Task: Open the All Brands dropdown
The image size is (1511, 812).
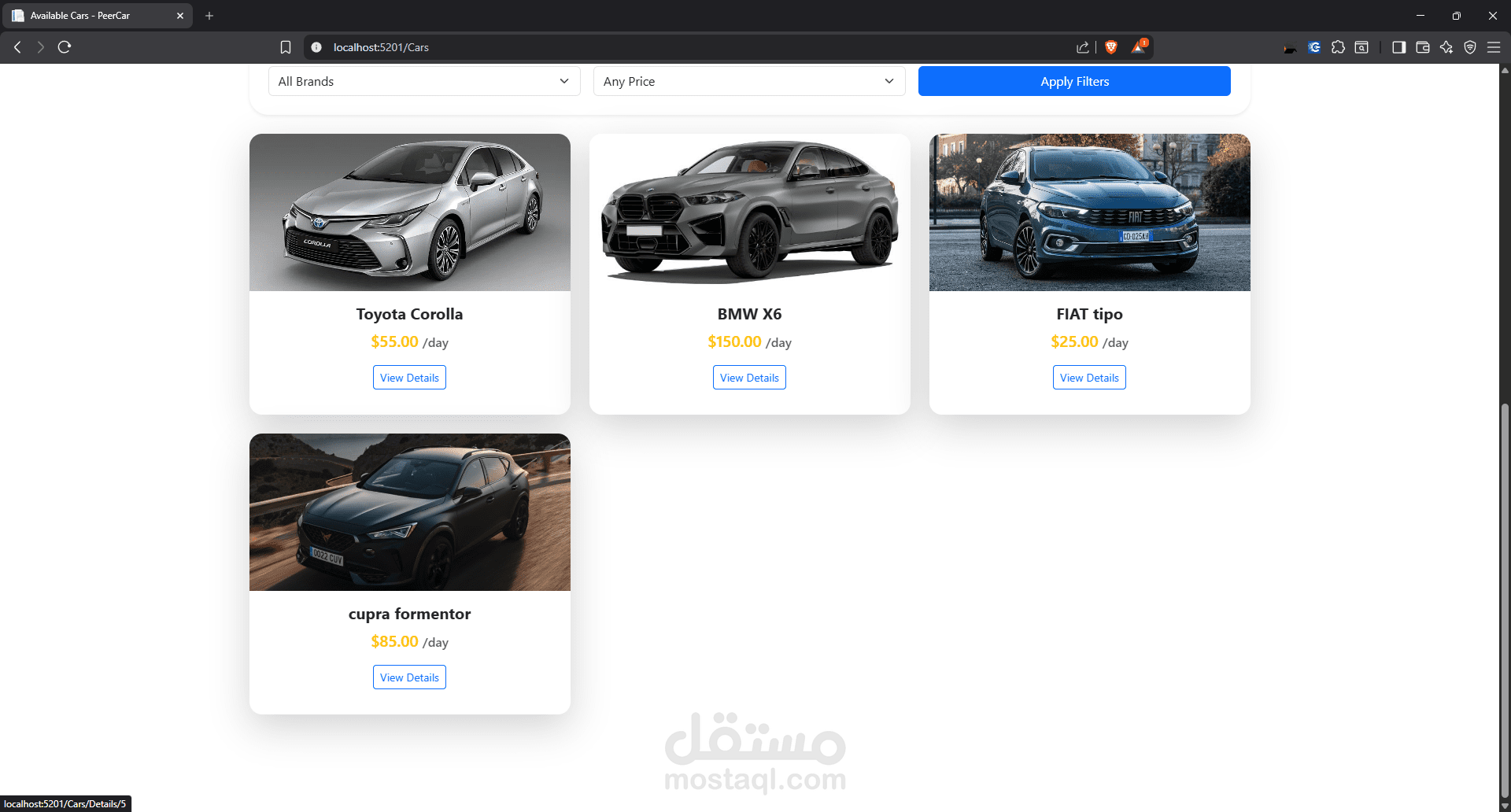Action: (424, 81)
